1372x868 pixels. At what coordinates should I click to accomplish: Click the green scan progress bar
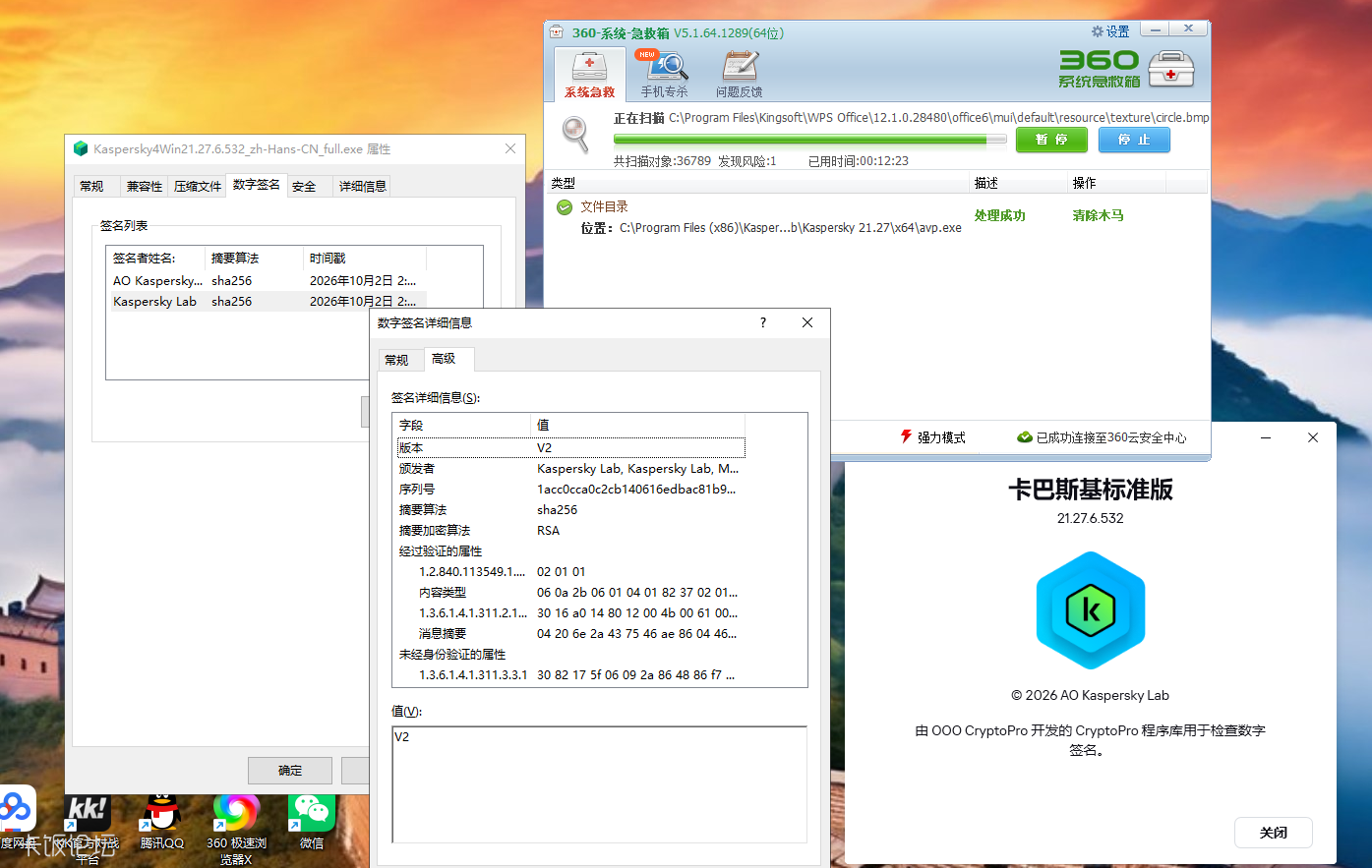(809, 140)
